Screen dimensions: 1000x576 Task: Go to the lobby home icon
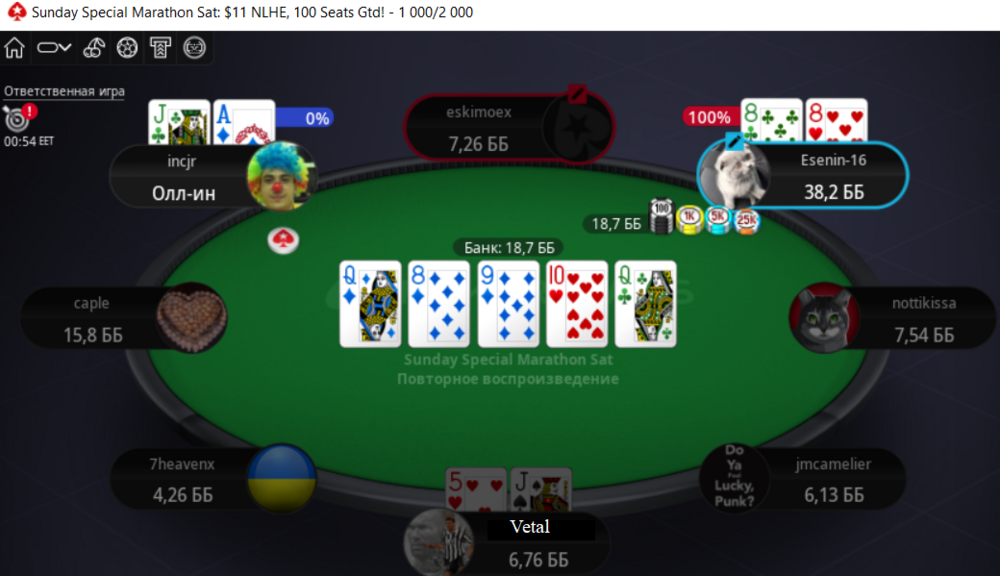coord(15,48)
